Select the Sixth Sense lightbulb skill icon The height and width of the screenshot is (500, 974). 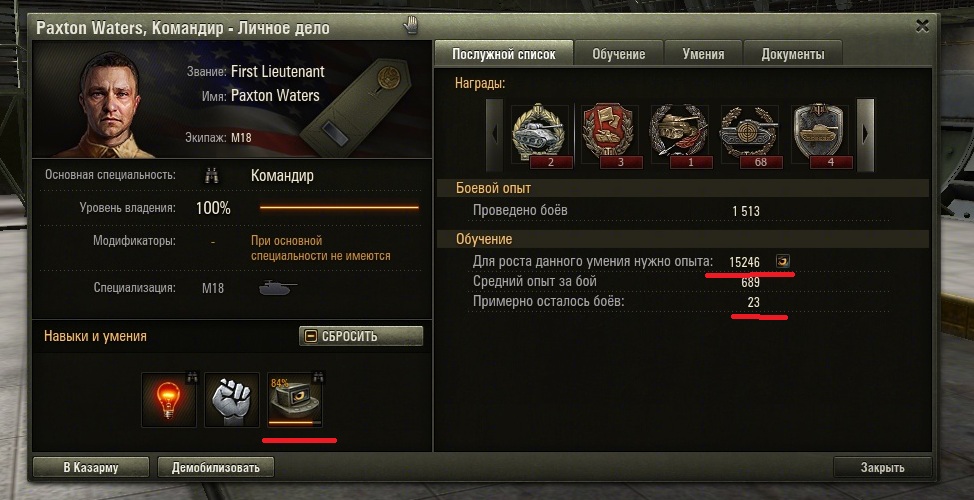(x=169, y=400)
